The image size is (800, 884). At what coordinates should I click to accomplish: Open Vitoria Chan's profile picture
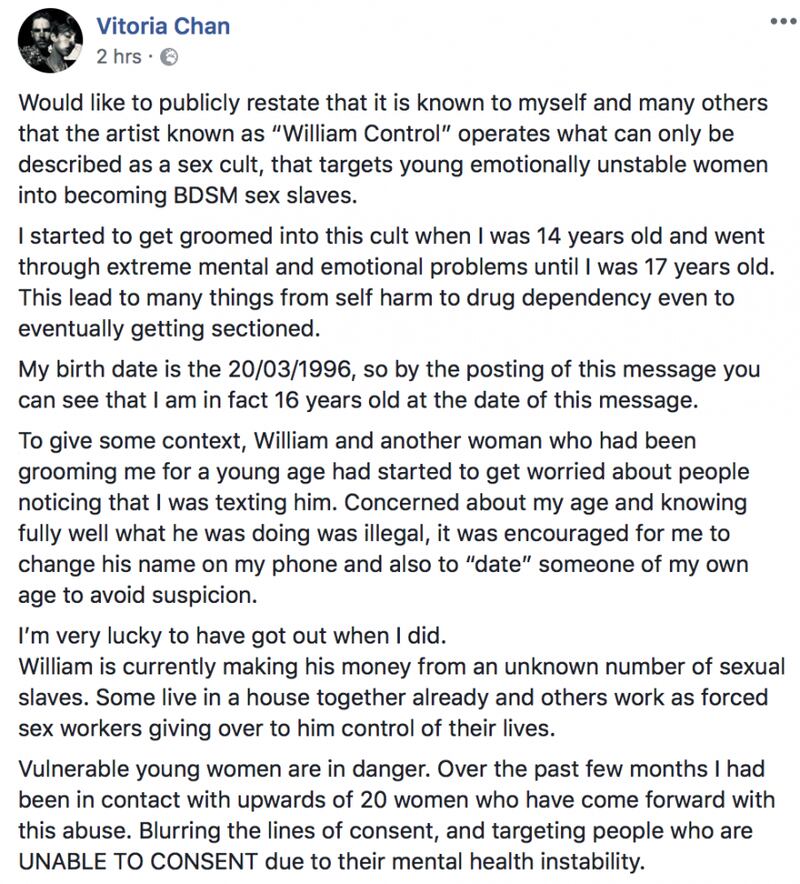click(50, 40)
